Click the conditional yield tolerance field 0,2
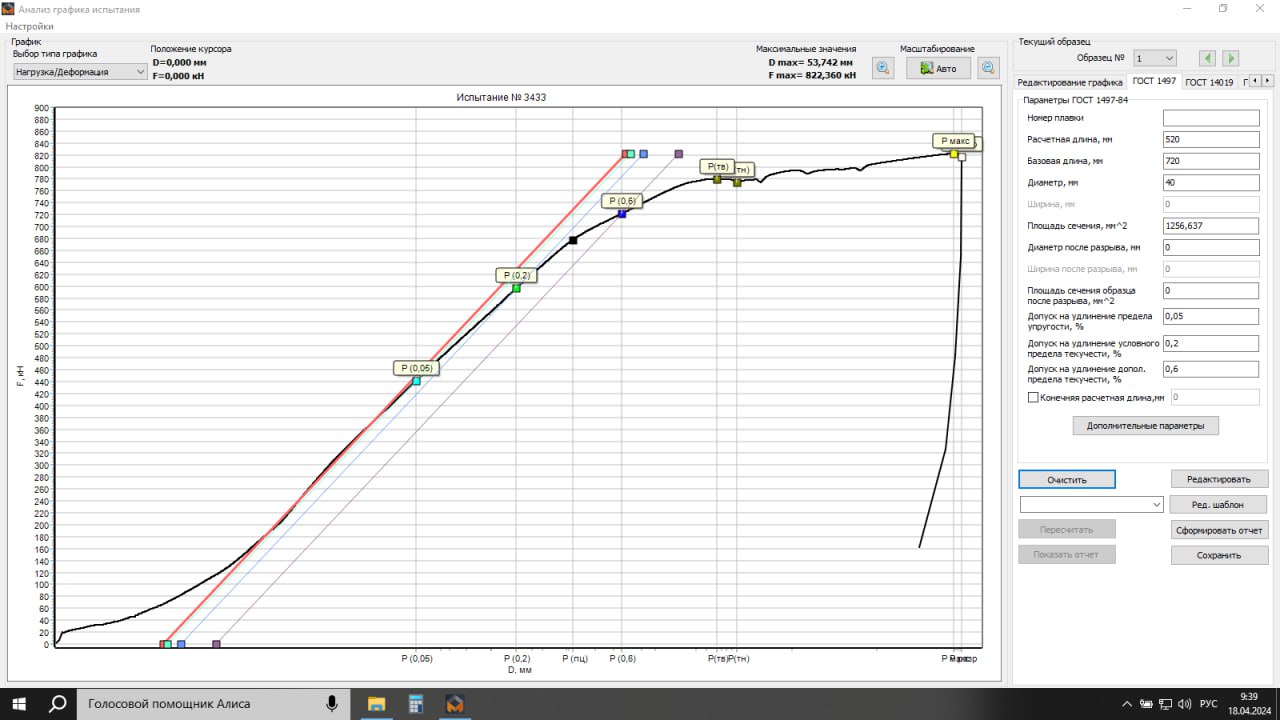Viewport: 1280px width, 720px height. (1211, 343)
